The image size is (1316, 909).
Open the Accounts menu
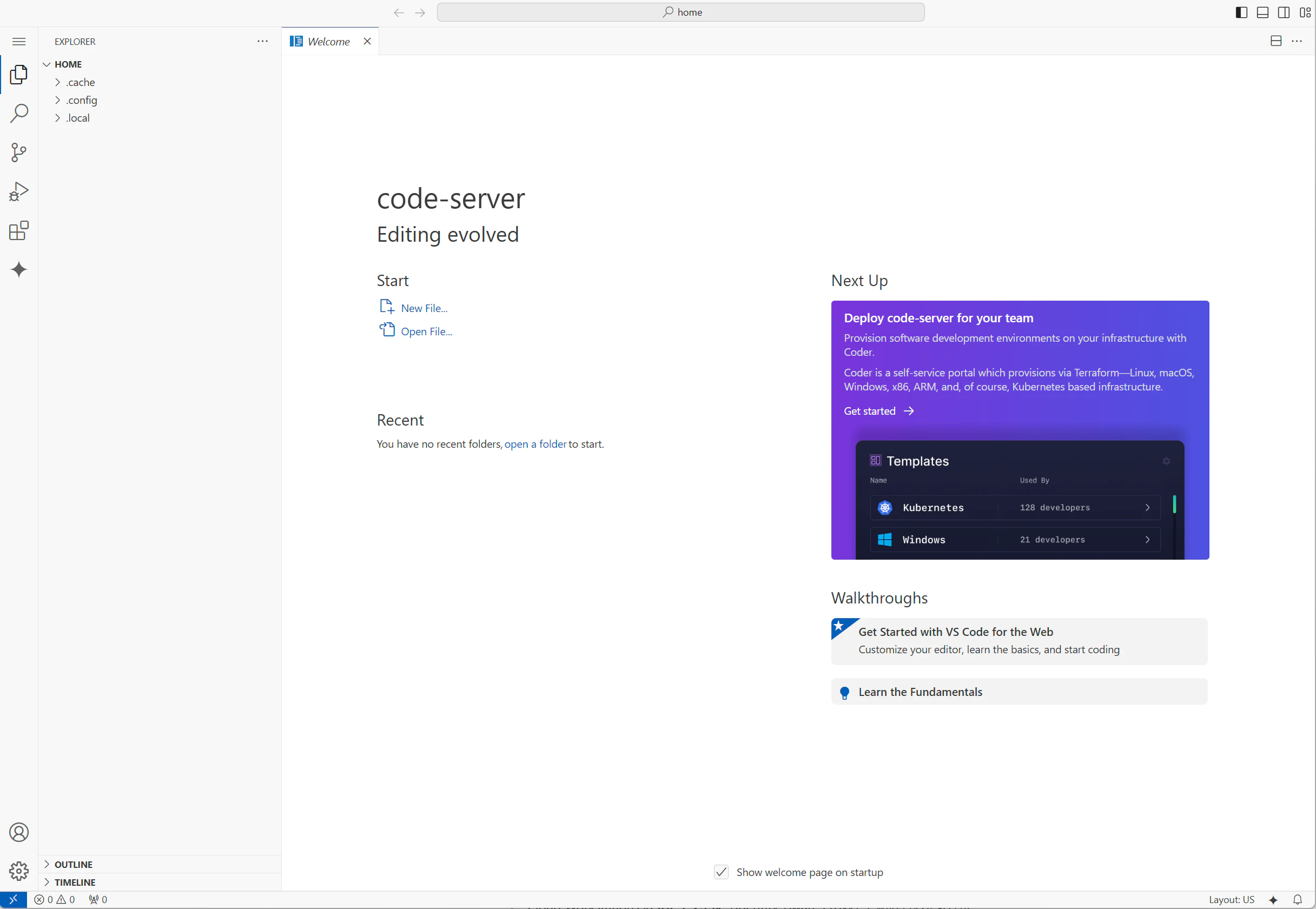pos(19,832)
